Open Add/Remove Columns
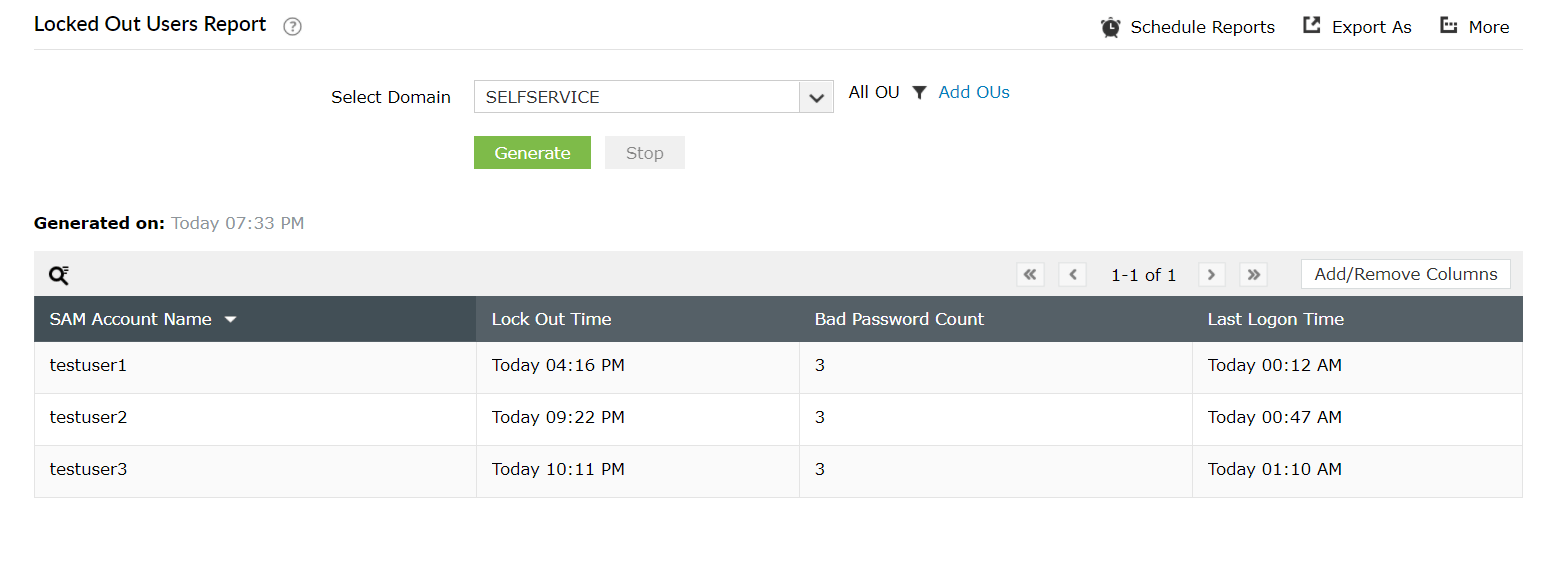 point(1405,274)
